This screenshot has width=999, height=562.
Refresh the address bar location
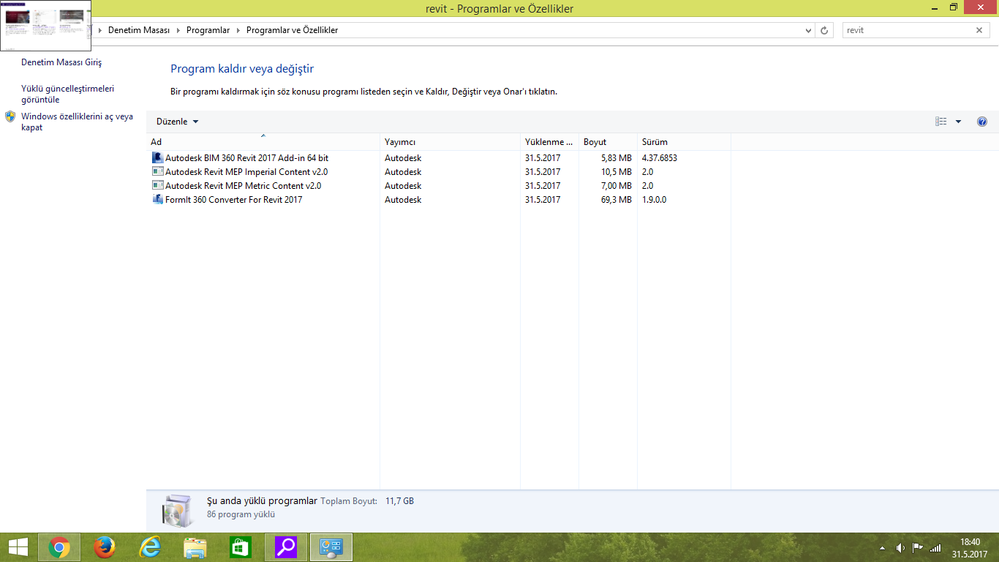824,30
